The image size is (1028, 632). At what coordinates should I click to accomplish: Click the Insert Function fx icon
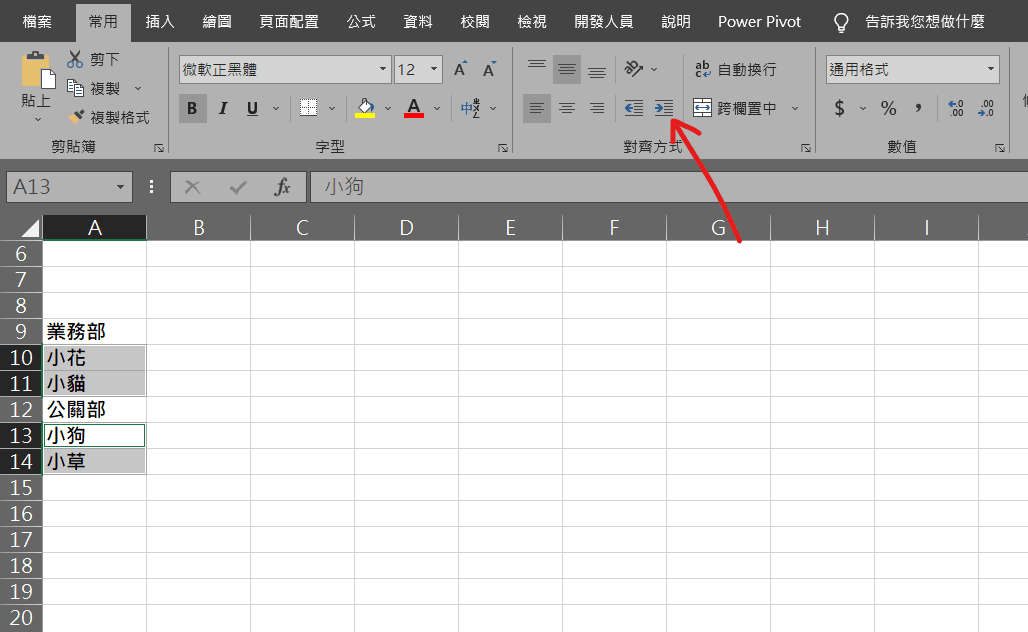click(x=283, y=187)
